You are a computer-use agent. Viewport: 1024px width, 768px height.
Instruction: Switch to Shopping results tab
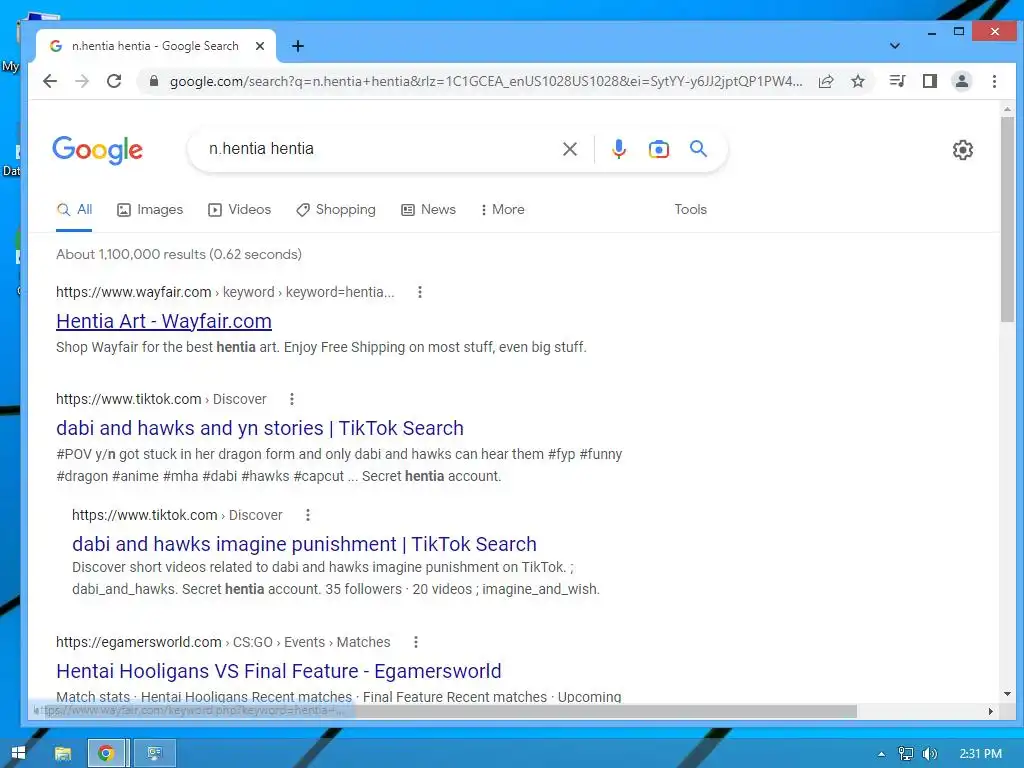click(x=336, y=210)
